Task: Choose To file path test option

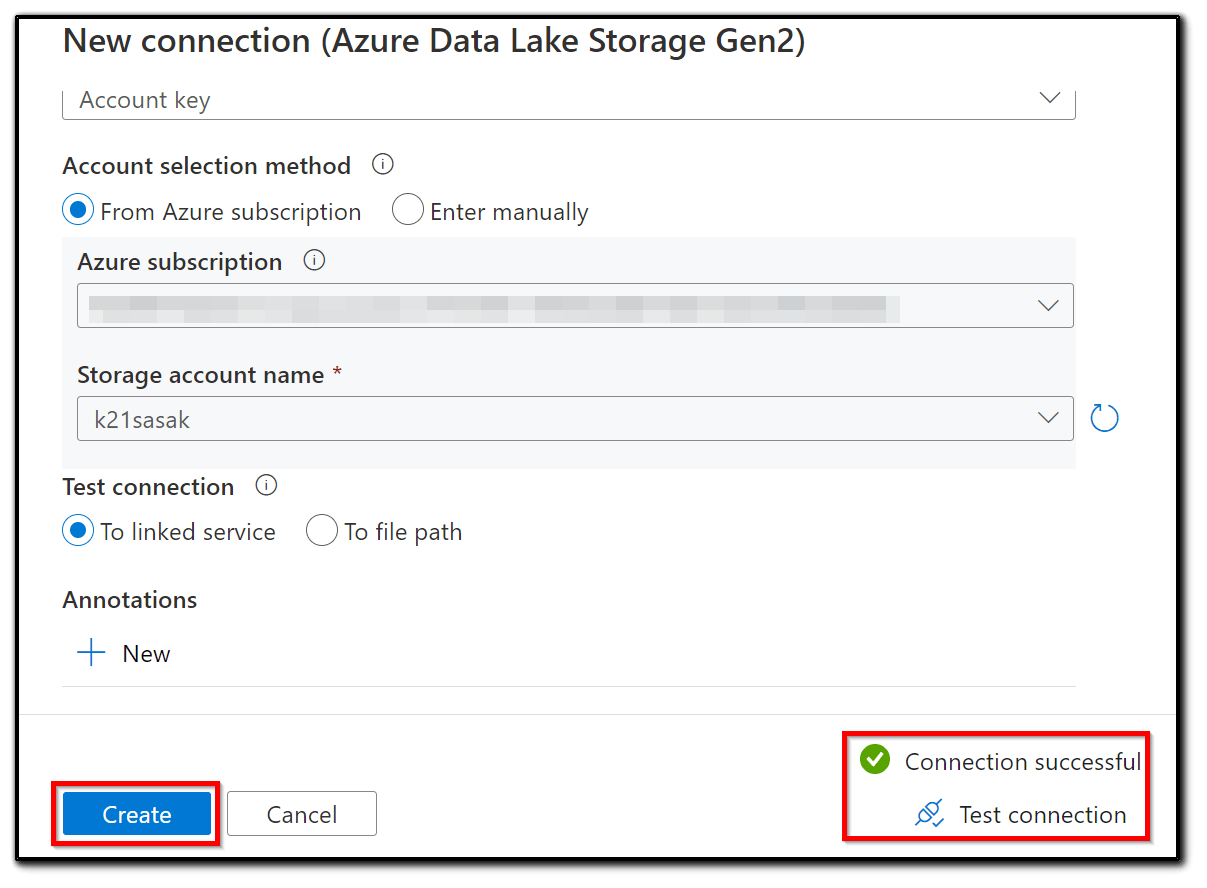Action: click(x=321, y=530)
